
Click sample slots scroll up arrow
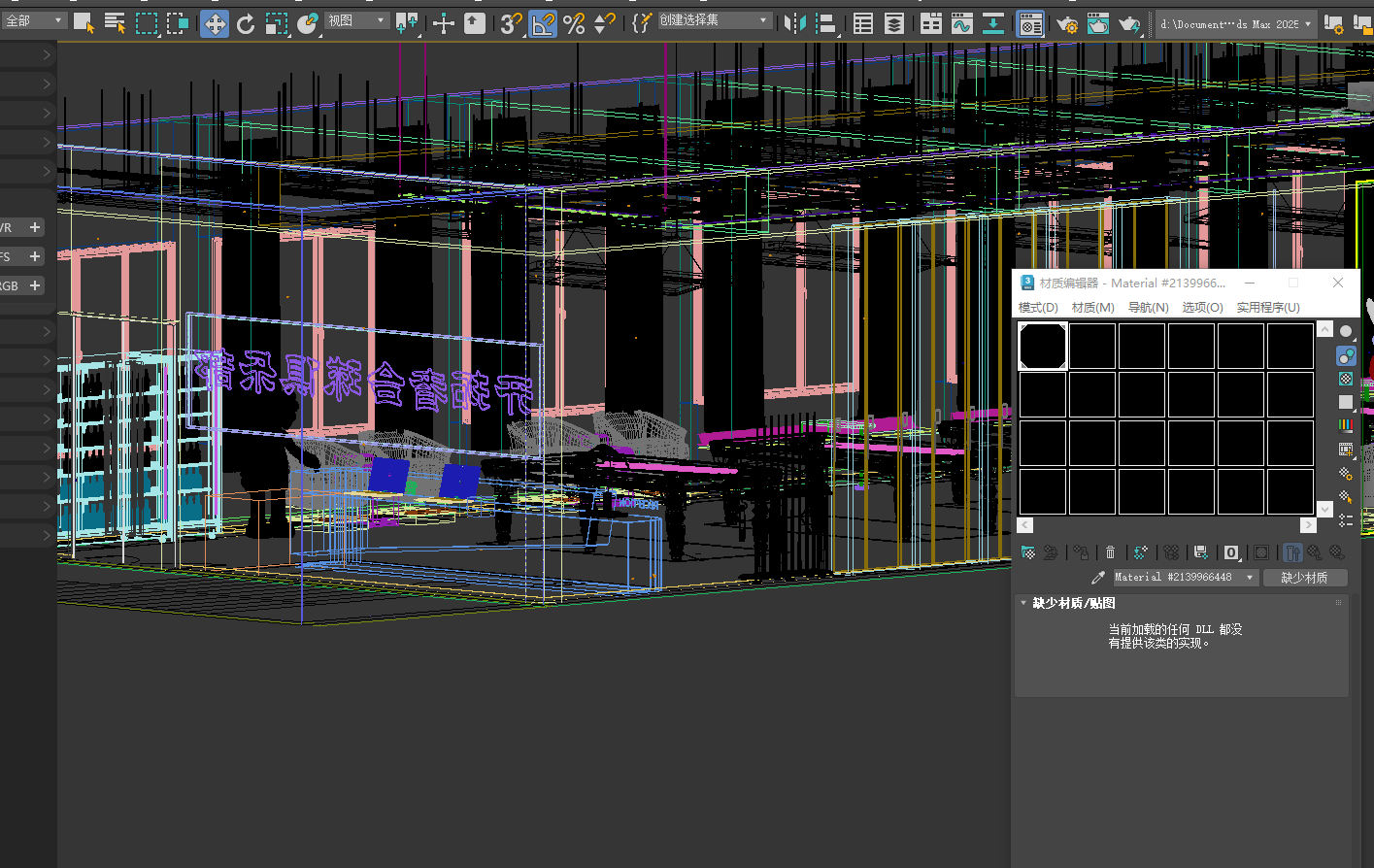pyautogui.click(x=1325, y=329)
